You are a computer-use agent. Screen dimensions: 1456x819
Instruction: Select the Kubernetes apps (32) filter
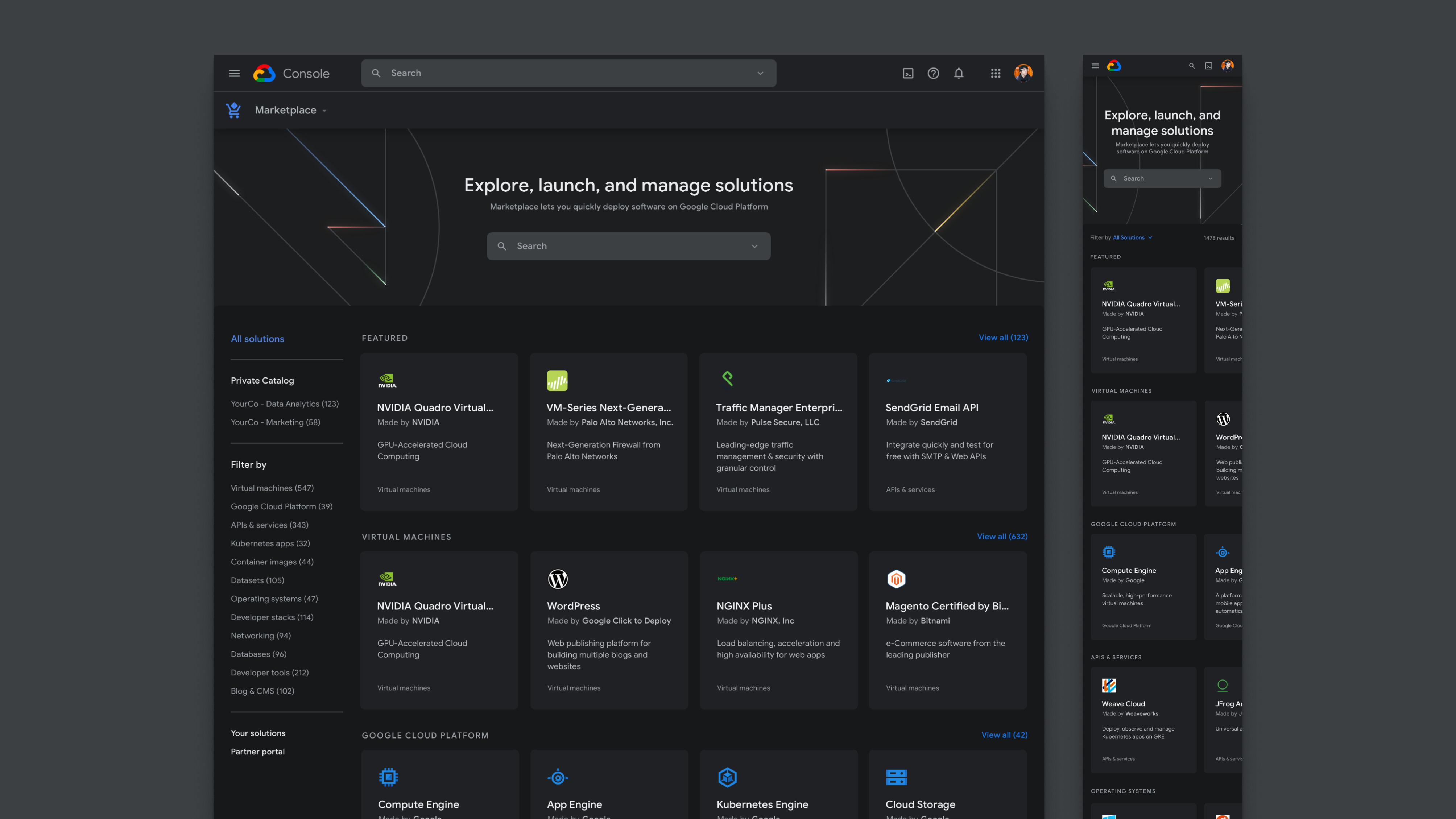click(270, 544)
